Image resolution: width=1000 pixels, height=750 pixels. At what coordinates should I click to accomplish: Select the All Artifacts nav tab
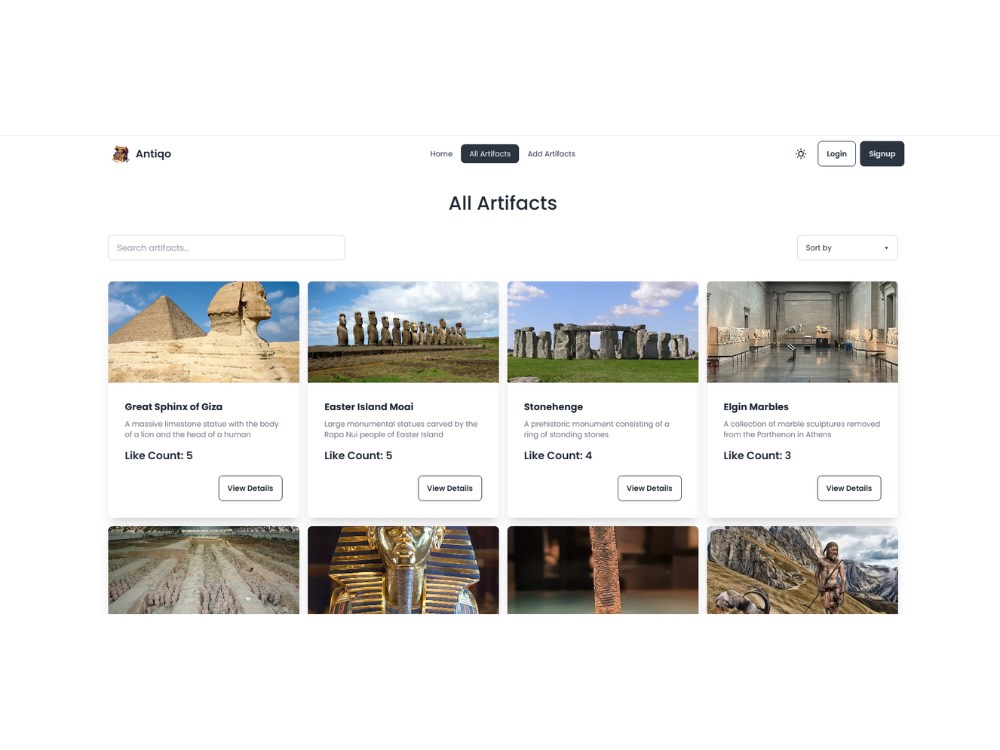[490, 154]
